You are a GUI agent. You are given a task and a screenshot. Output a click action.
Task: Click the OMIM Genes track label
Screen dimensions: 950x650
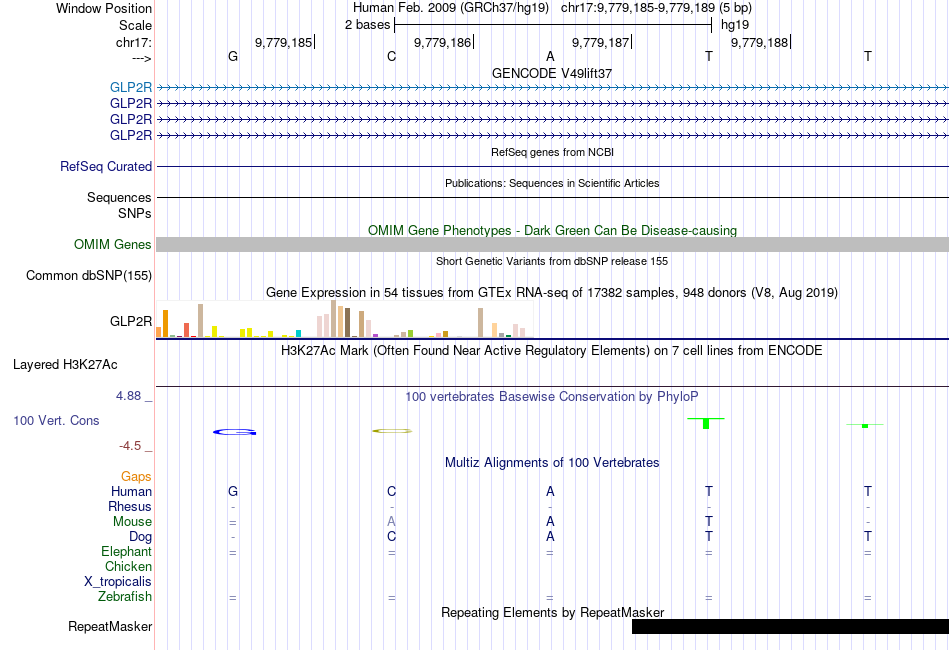113,244
